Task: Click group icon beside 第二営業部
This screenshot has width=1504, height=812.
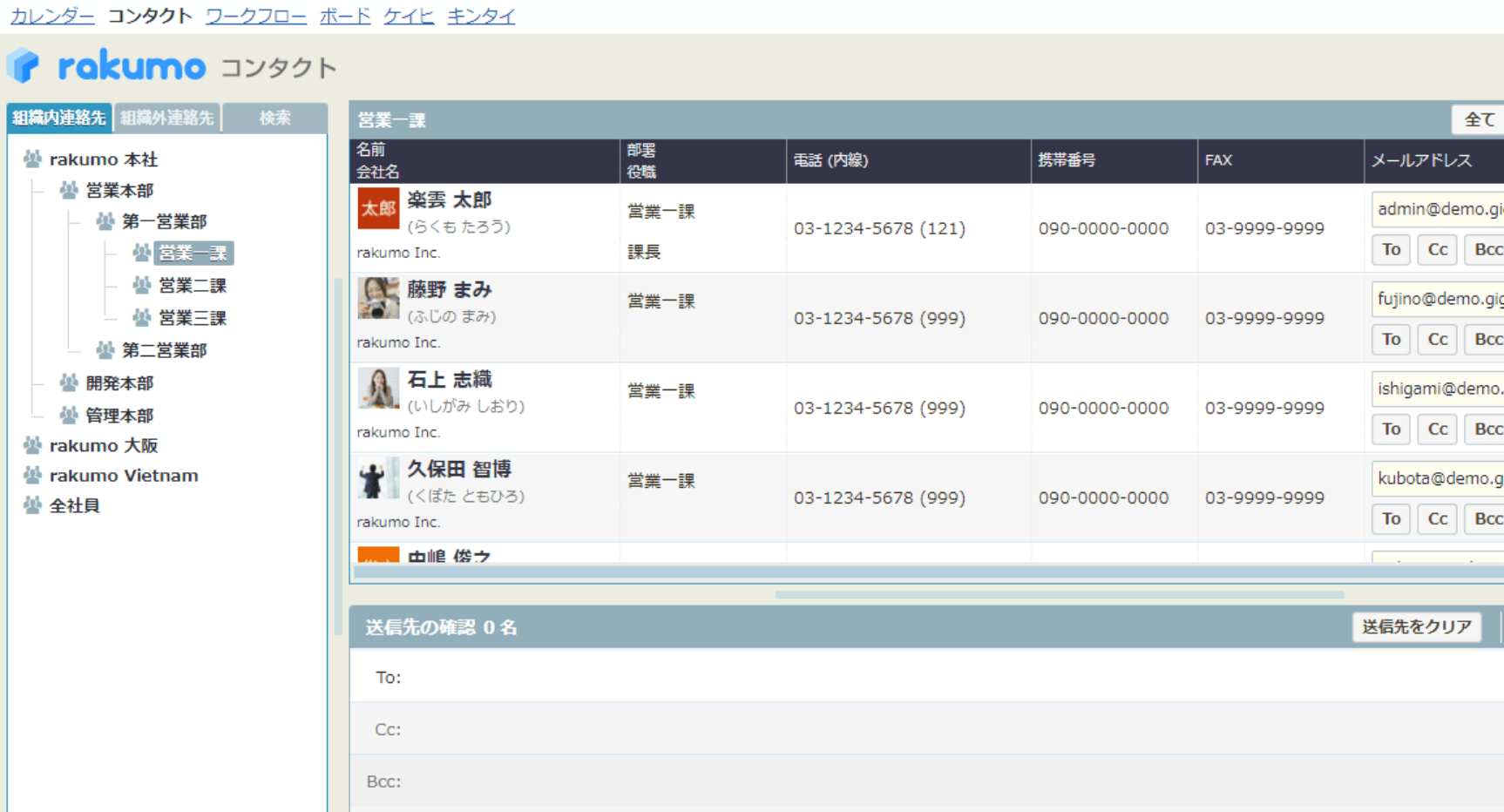Action: (105, 350)
